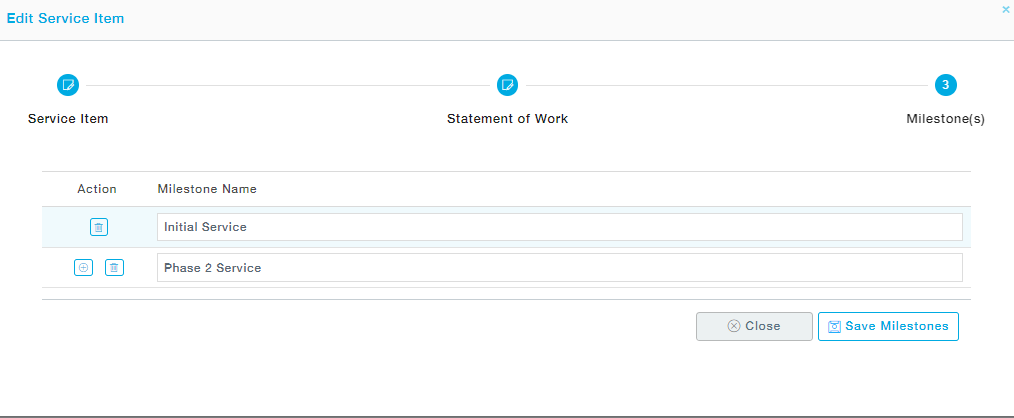1014x418 pixels.
Task: Click the disk icon on Save Milestones
Action: [x=834, y=327]
